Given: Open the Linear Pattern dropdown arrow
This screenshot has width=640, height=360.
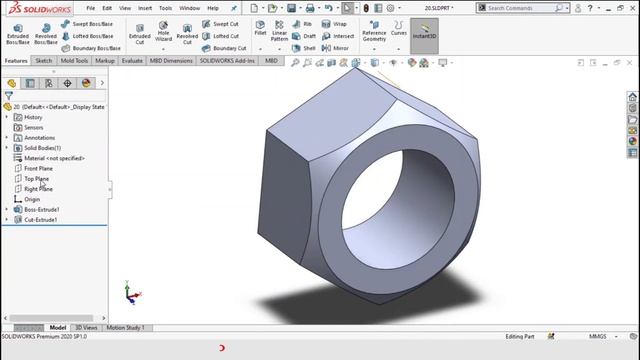Looking at the screenshot, I should click(x=279, y=49).
